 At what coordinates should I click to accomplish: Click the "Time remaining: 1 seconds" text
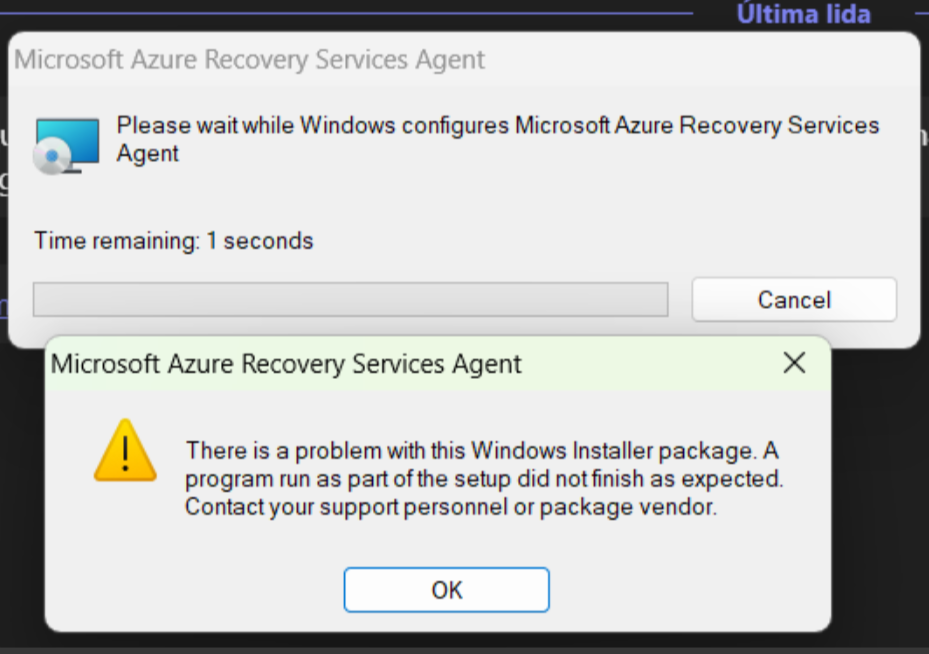coord(174,241)
